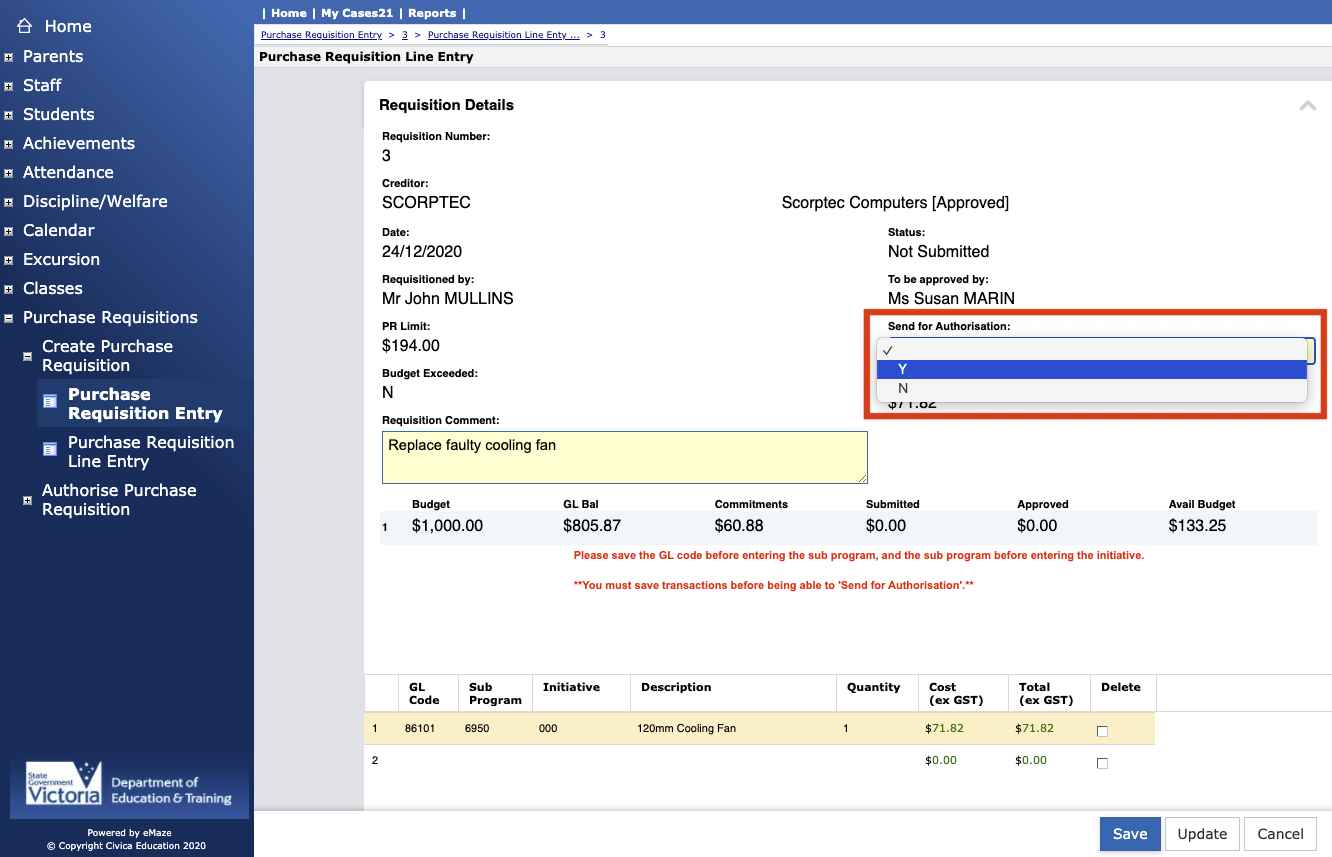Open Purchase Requisition Entry sidebar item

coord(145,404)
